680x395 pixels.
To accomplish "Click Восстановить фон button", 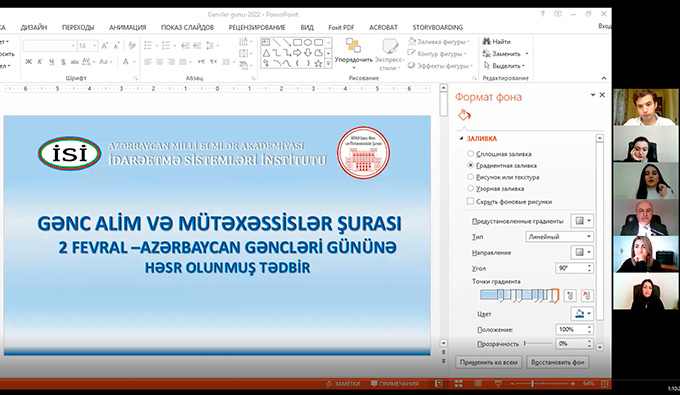I will pos(558,362).
